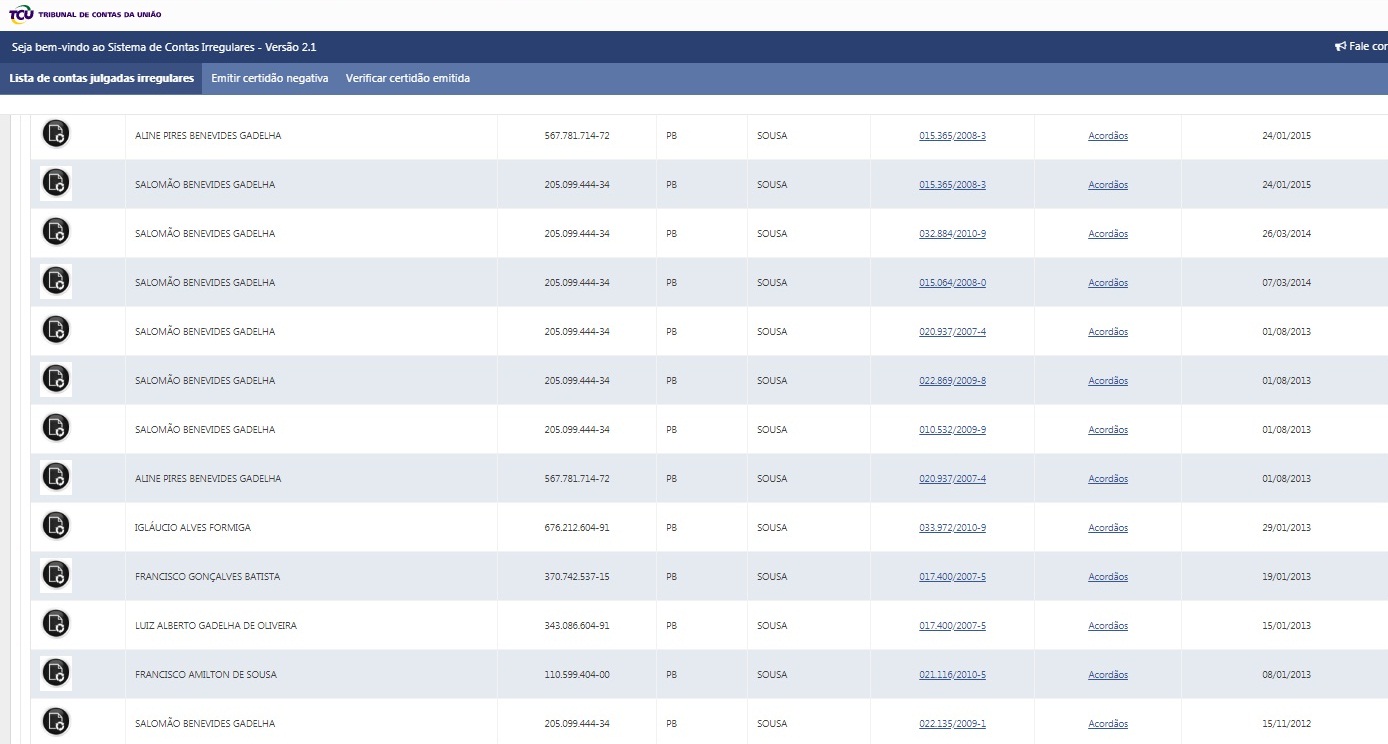Select Lista de contas julgadas irregulares tab

coord(101,79)
